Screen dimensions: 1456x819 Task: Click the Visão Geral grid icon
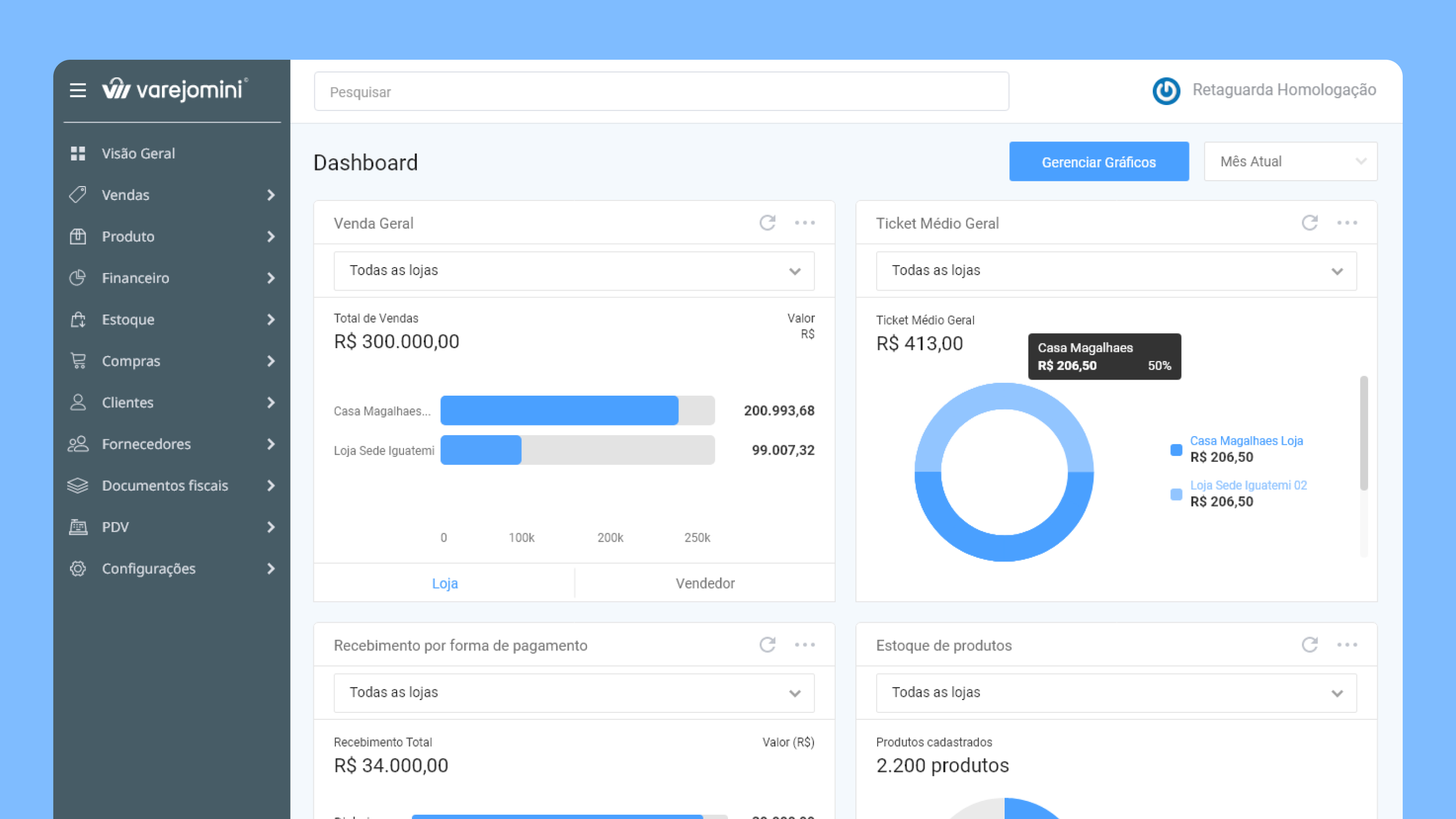78,153
